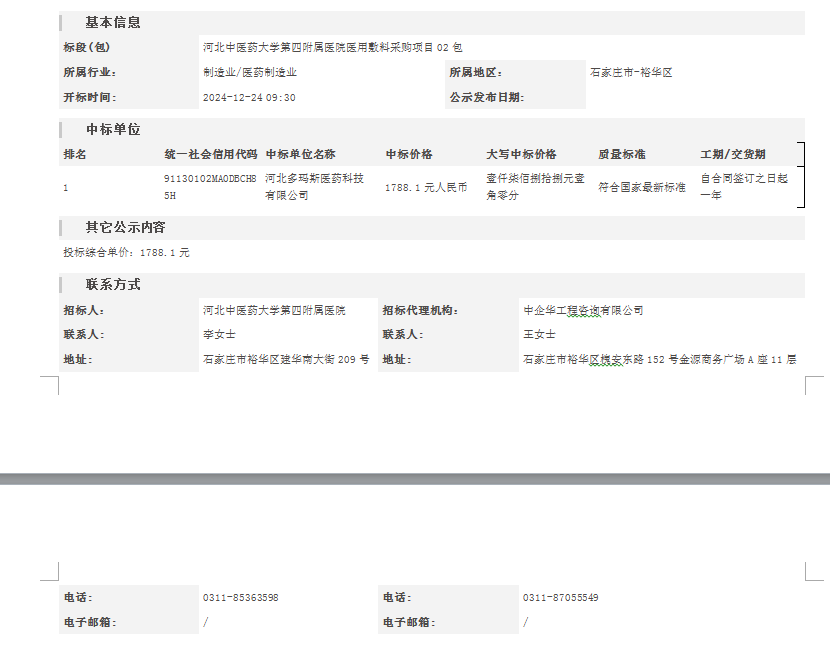Click the 质量标准 column header
The image size is (830, 646).
click(622, 154)
